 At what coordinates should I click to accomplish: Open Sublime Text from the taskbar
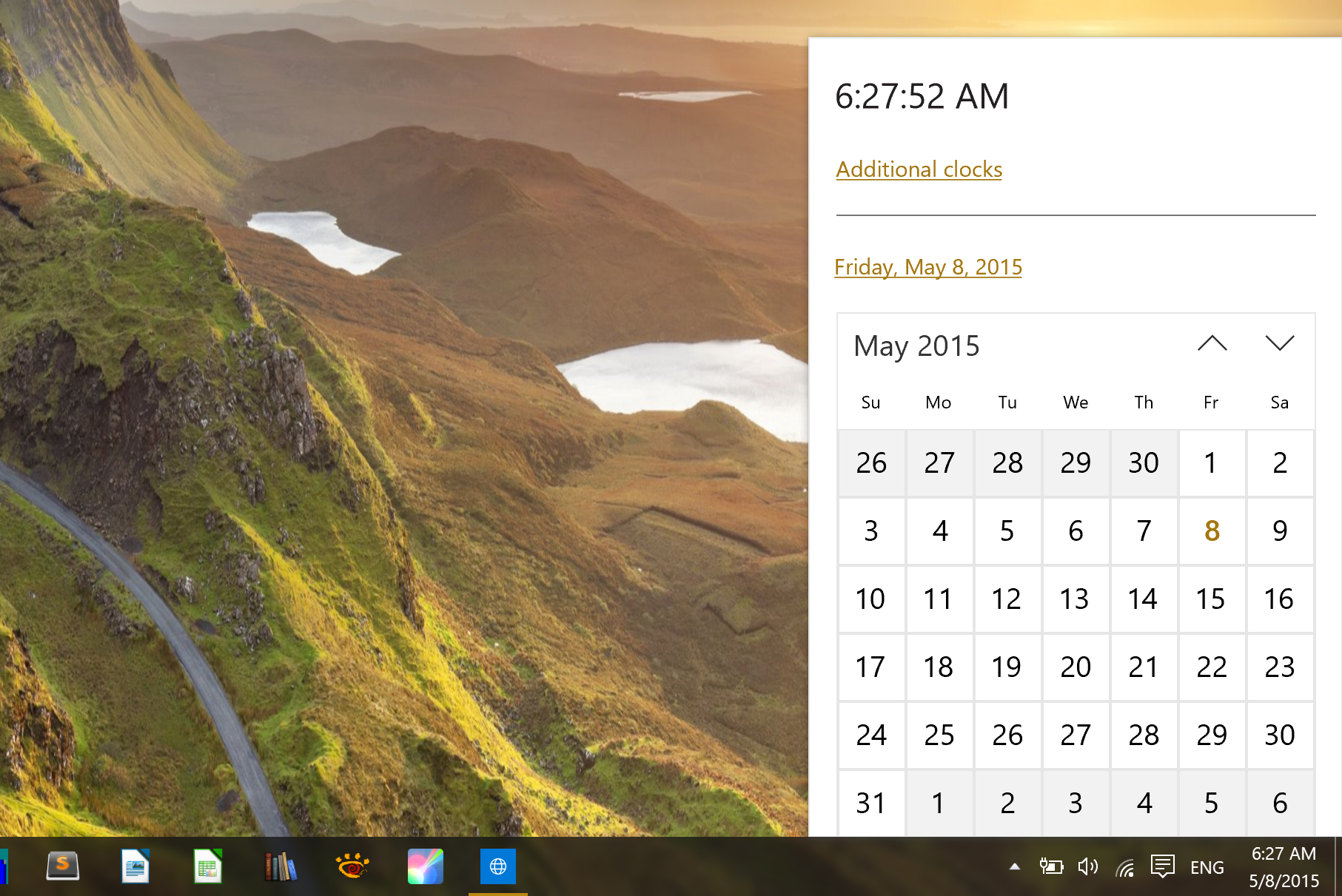62,866
